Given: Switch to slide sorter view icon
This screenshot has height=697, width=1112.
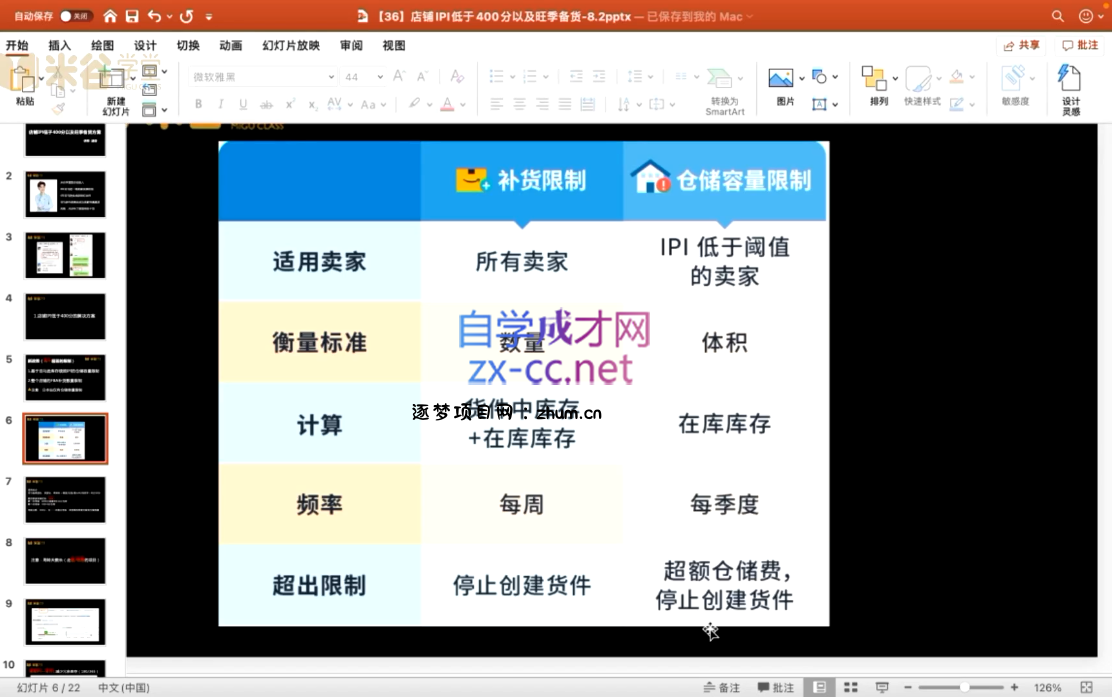Looking at the screenshot, I should pos(850,687).
